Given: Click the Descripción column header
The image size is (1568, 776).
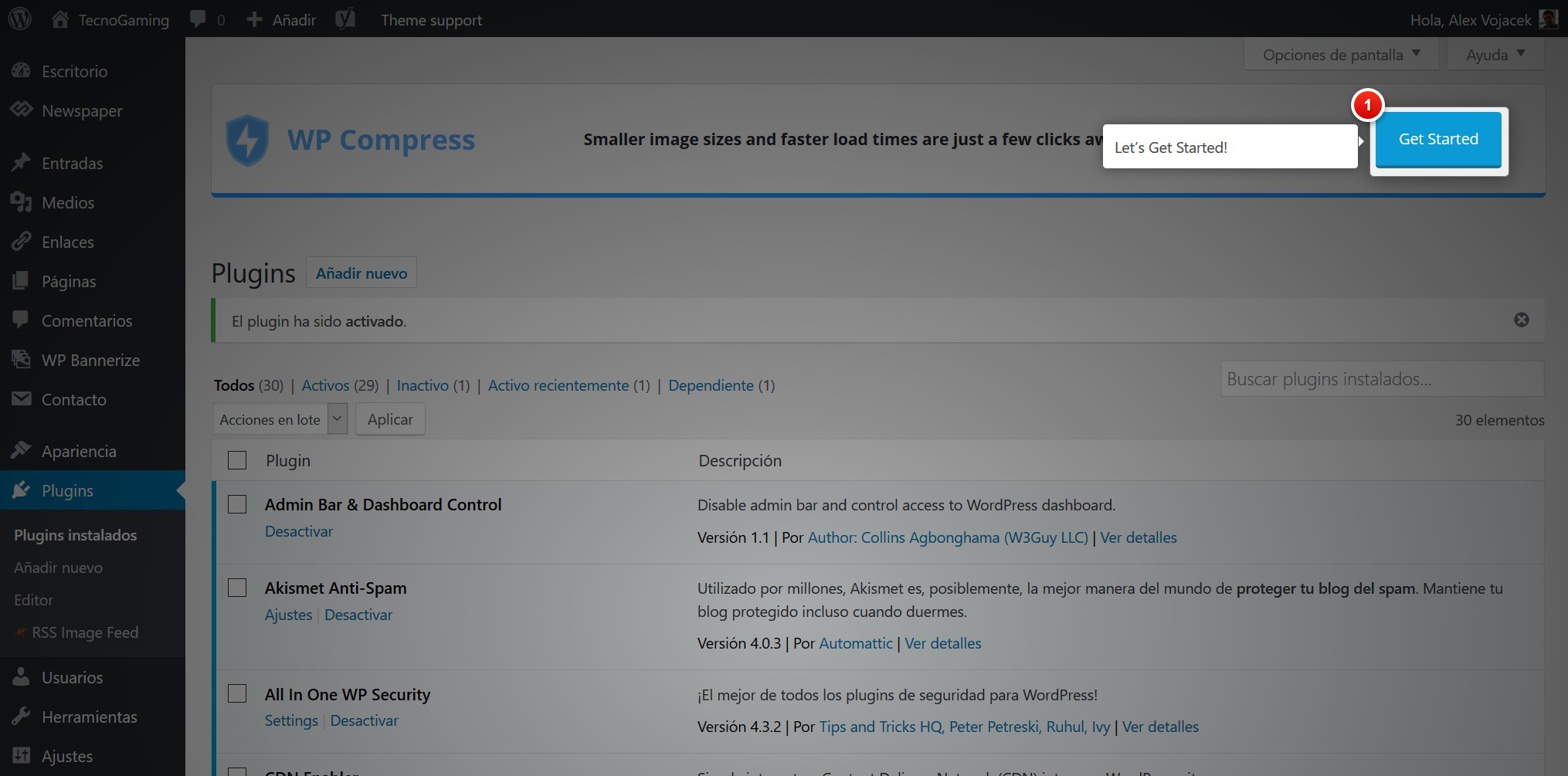Looking at the screenshot, I should pos(740,460).
